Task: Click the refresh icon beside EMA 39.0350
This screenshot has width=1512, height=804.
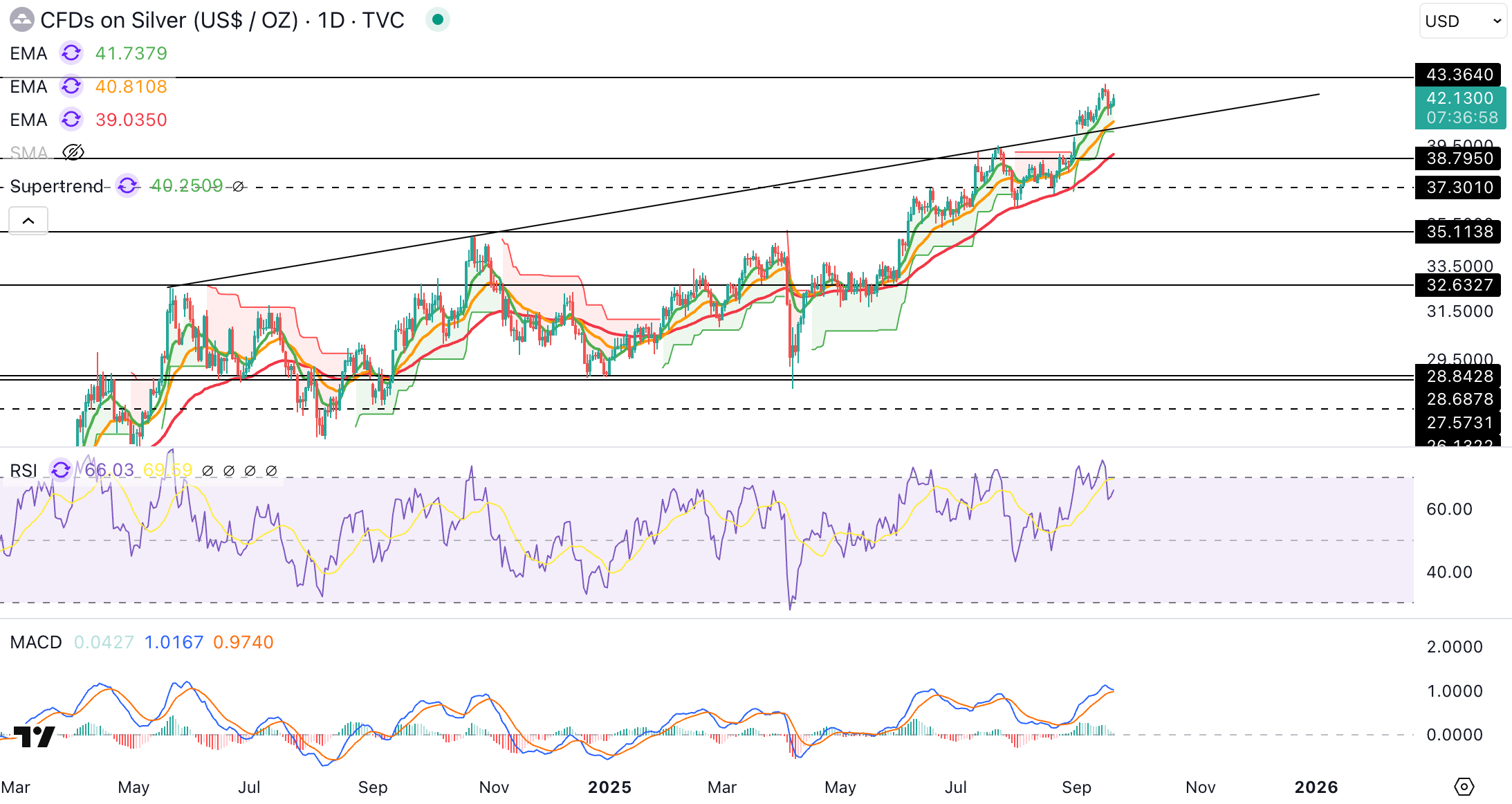Action: tap(71, 120)
